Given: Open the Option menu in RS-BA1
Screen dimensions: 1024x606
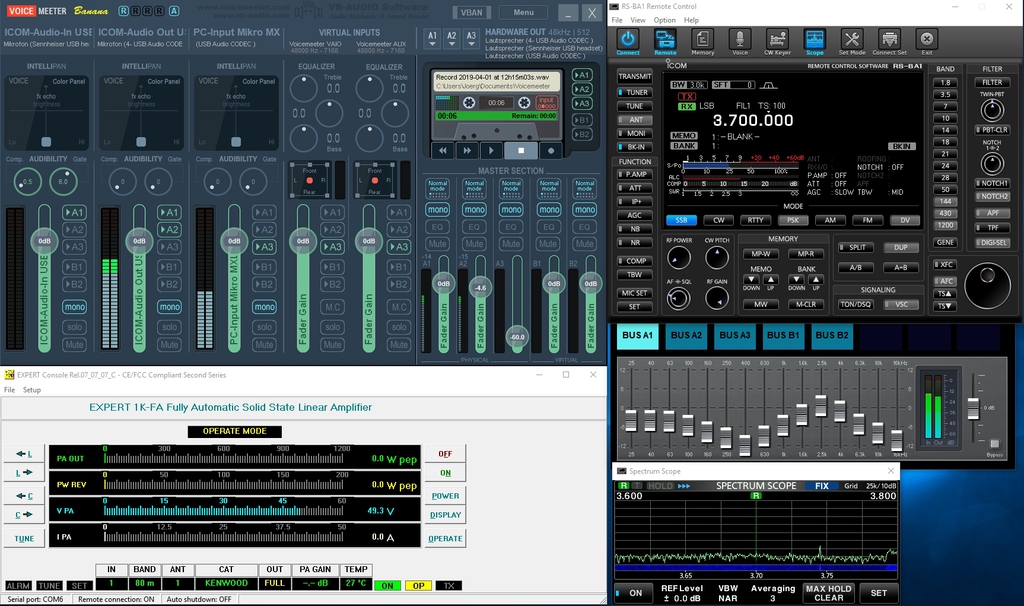Looking at the screenshot, I should click(664, 20).
